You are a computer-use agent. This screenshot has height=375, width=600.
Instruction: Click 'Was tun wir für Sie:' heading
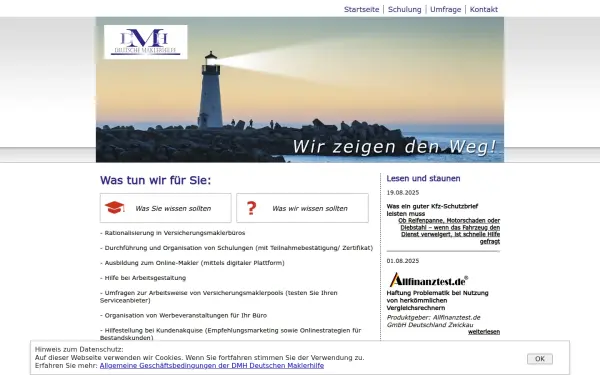click(x=155, y=180)
